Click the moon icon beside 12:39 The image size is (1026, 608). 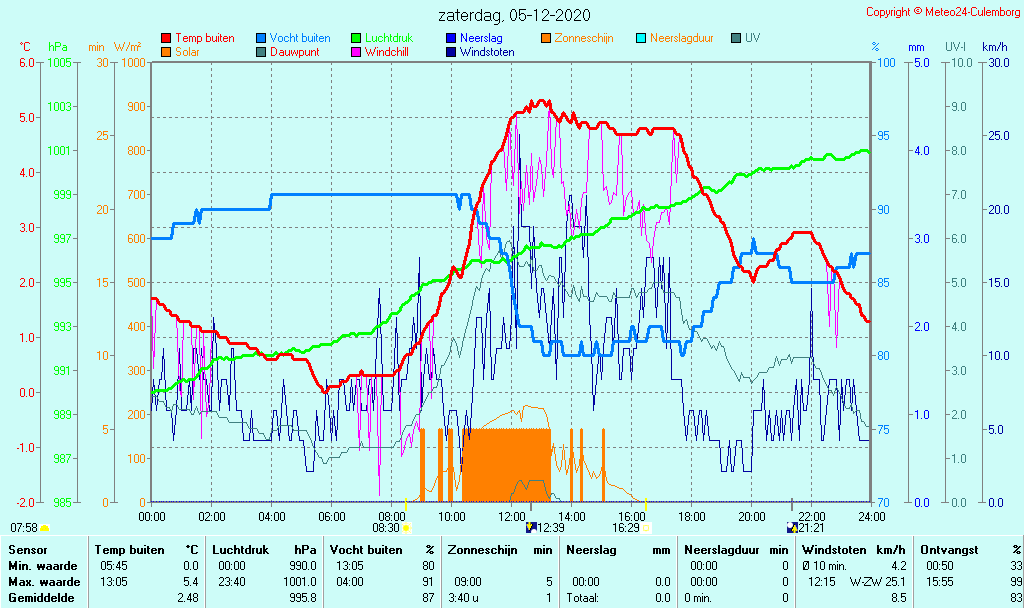[x=530, y=527]
